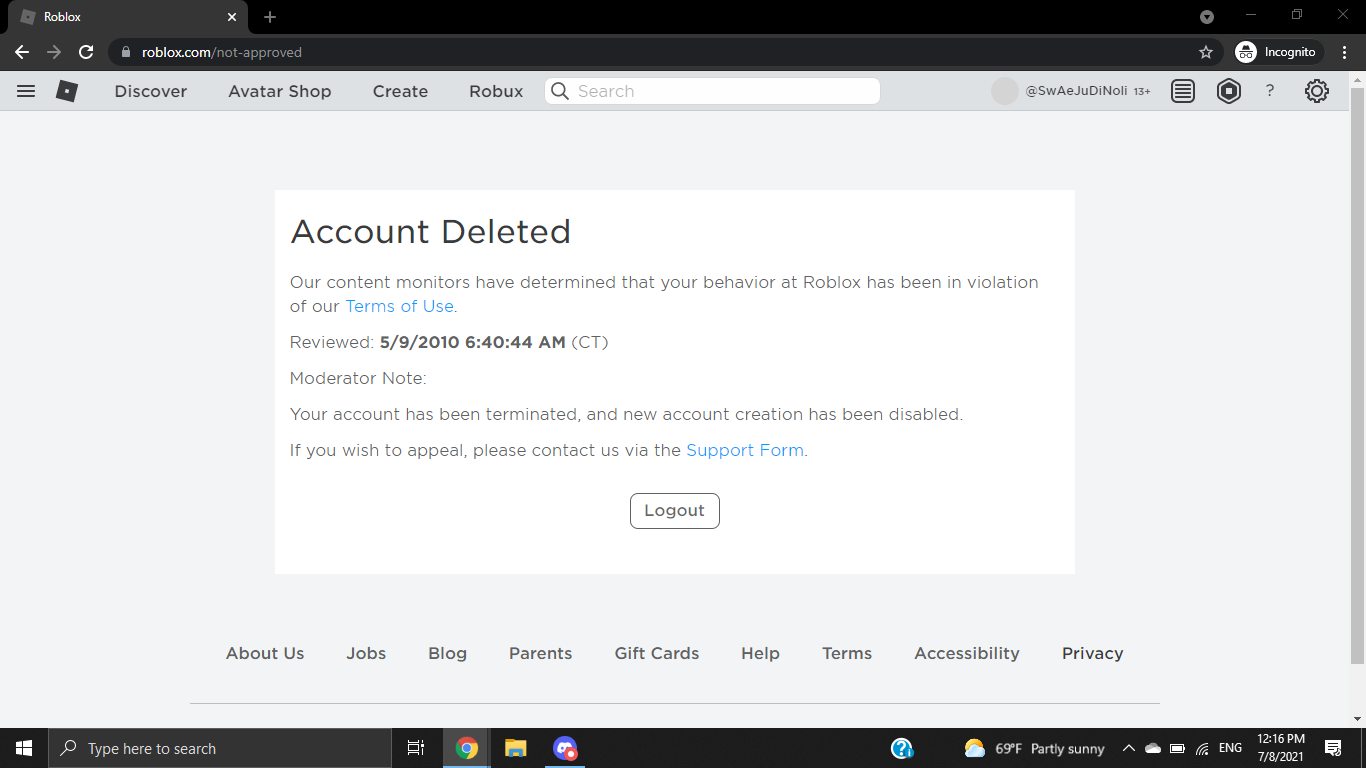
Task: Open the Gift Cards footer link
Action: pos(656,653)
